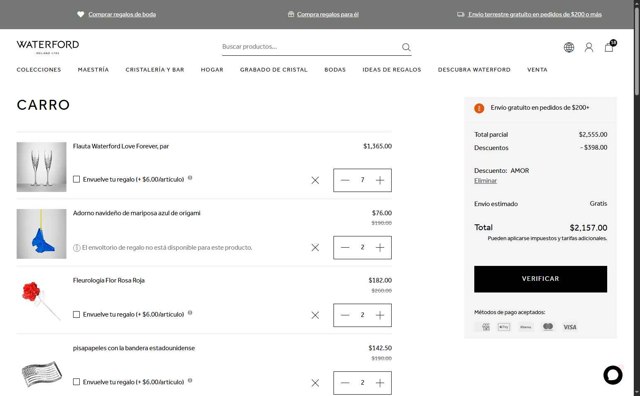Viewport: 640px width, 396px height.
Task: Open the BODAS menu
Action: [x=335, y=70]
